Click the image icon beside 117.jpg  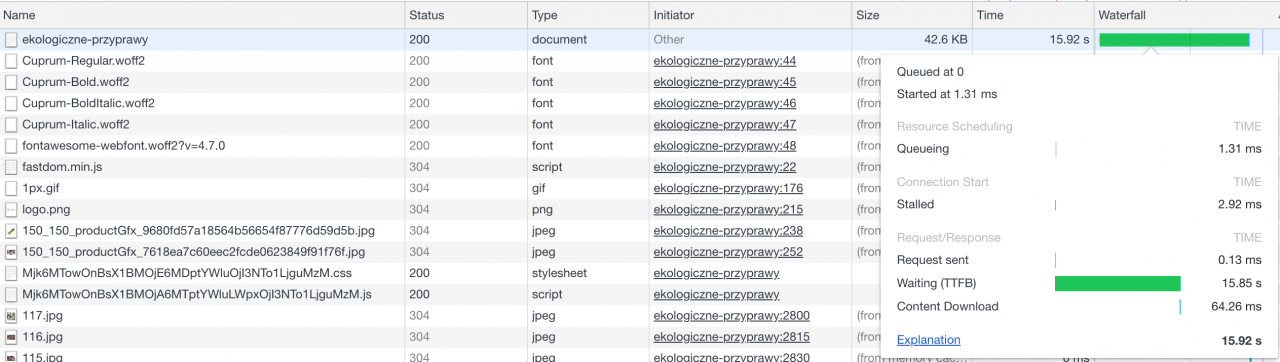click(11, 315)
